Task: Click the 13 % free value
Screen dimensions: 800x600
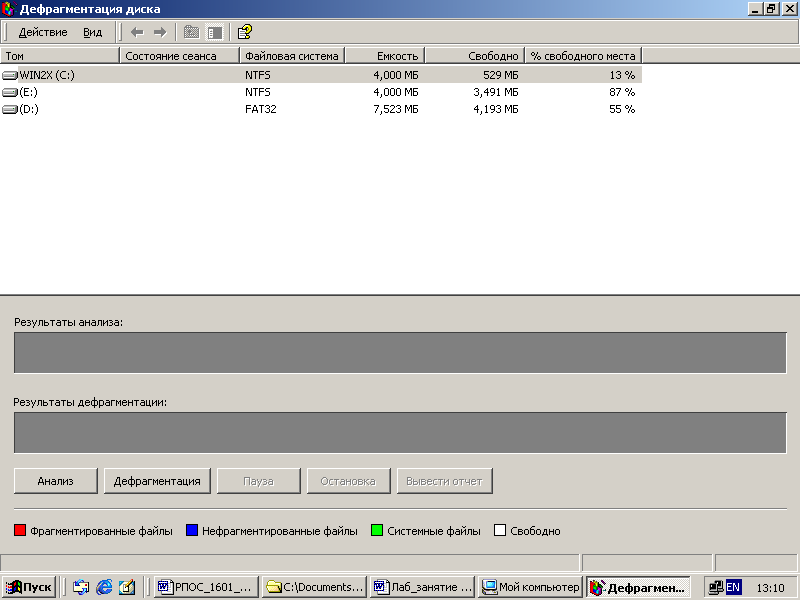Action: point(622,75)
